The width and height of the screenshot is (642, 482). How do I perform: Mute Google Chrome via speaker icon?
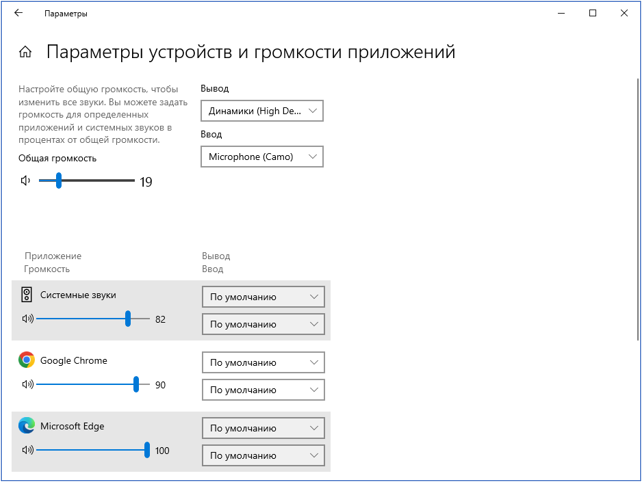(x=27, y=384)
